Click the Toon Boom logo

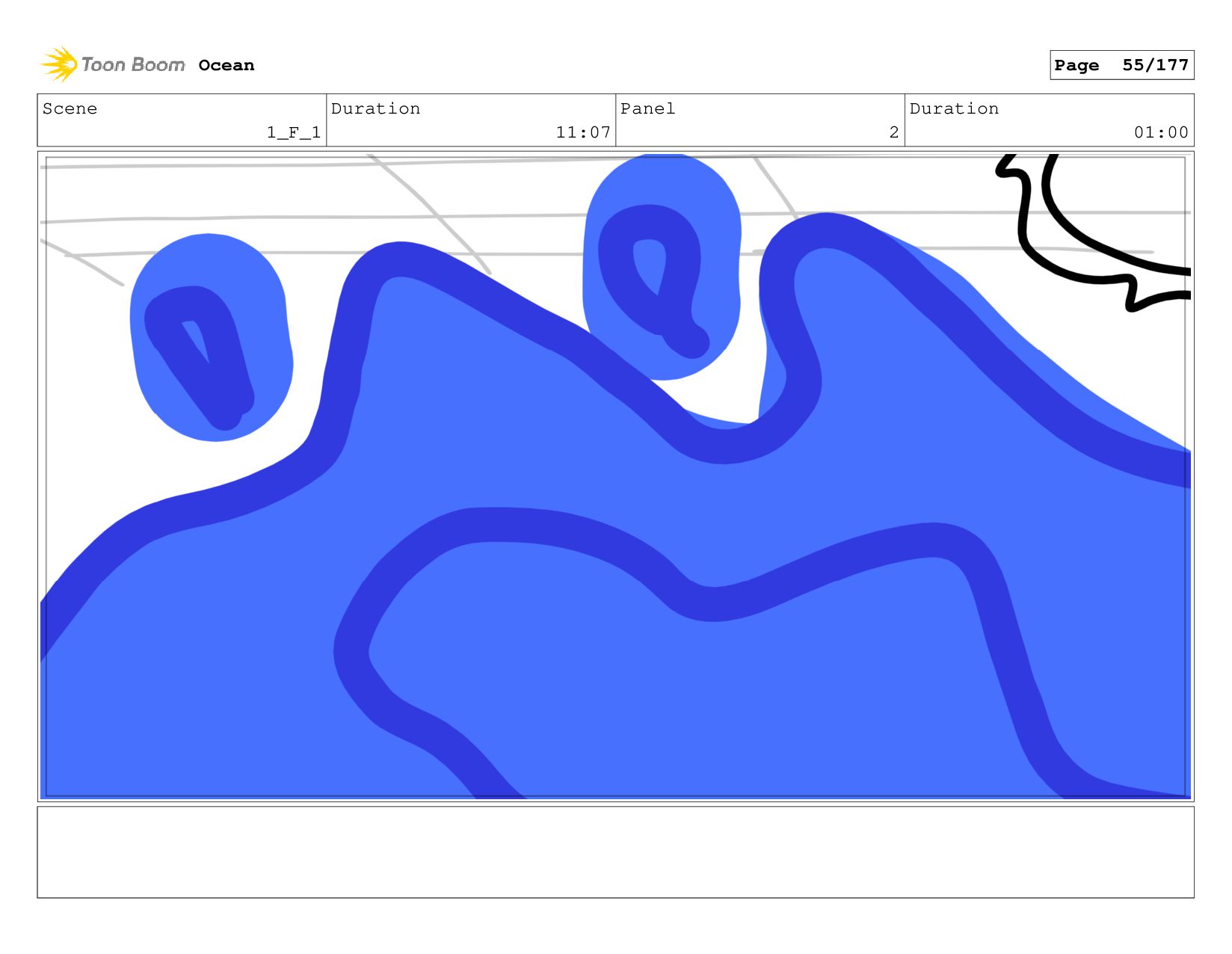[112, 65]
